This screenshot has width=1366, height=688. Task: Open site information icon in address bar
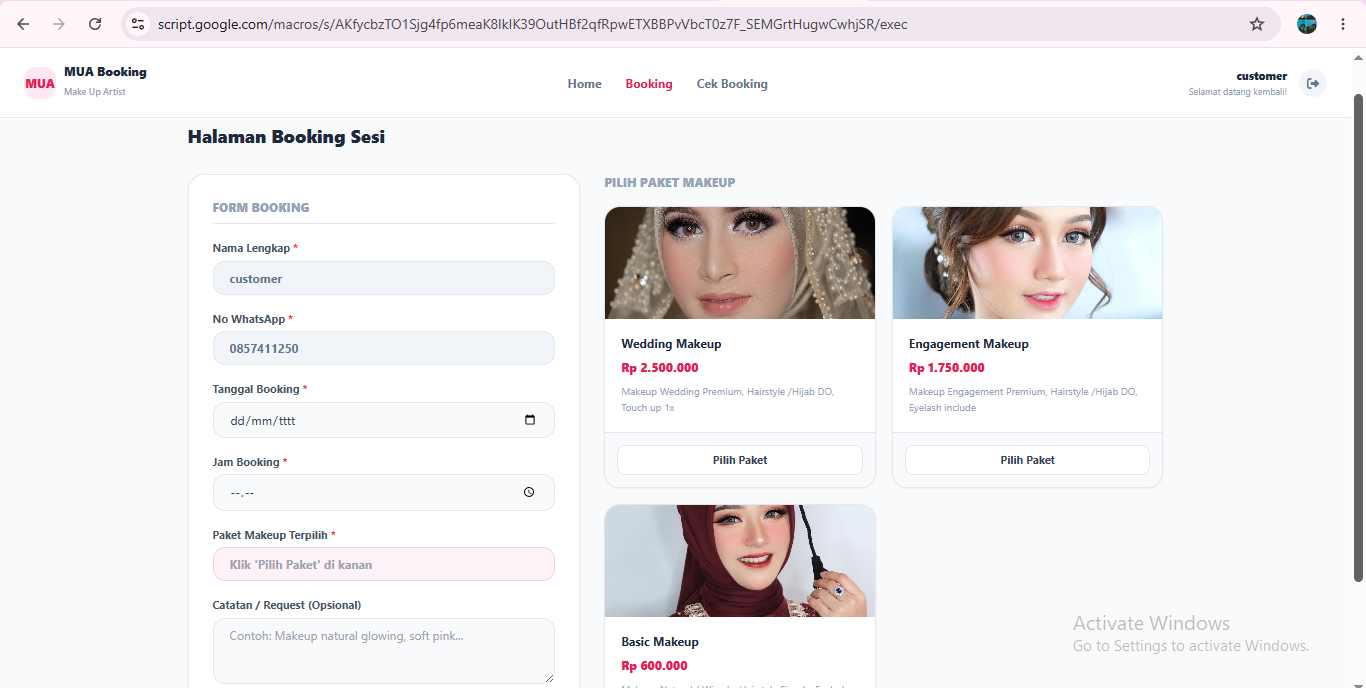point(138,24)
